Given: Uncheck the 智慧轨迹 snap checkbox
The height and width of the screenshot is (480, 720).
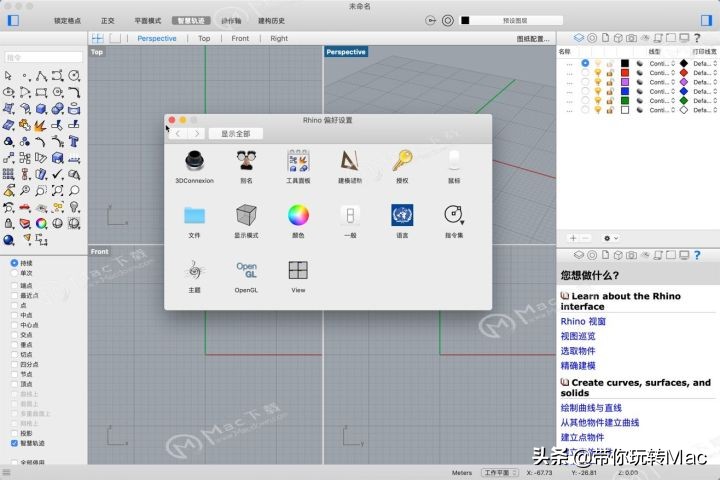Looking at the screenshot, I should click(x=15, y=442).
